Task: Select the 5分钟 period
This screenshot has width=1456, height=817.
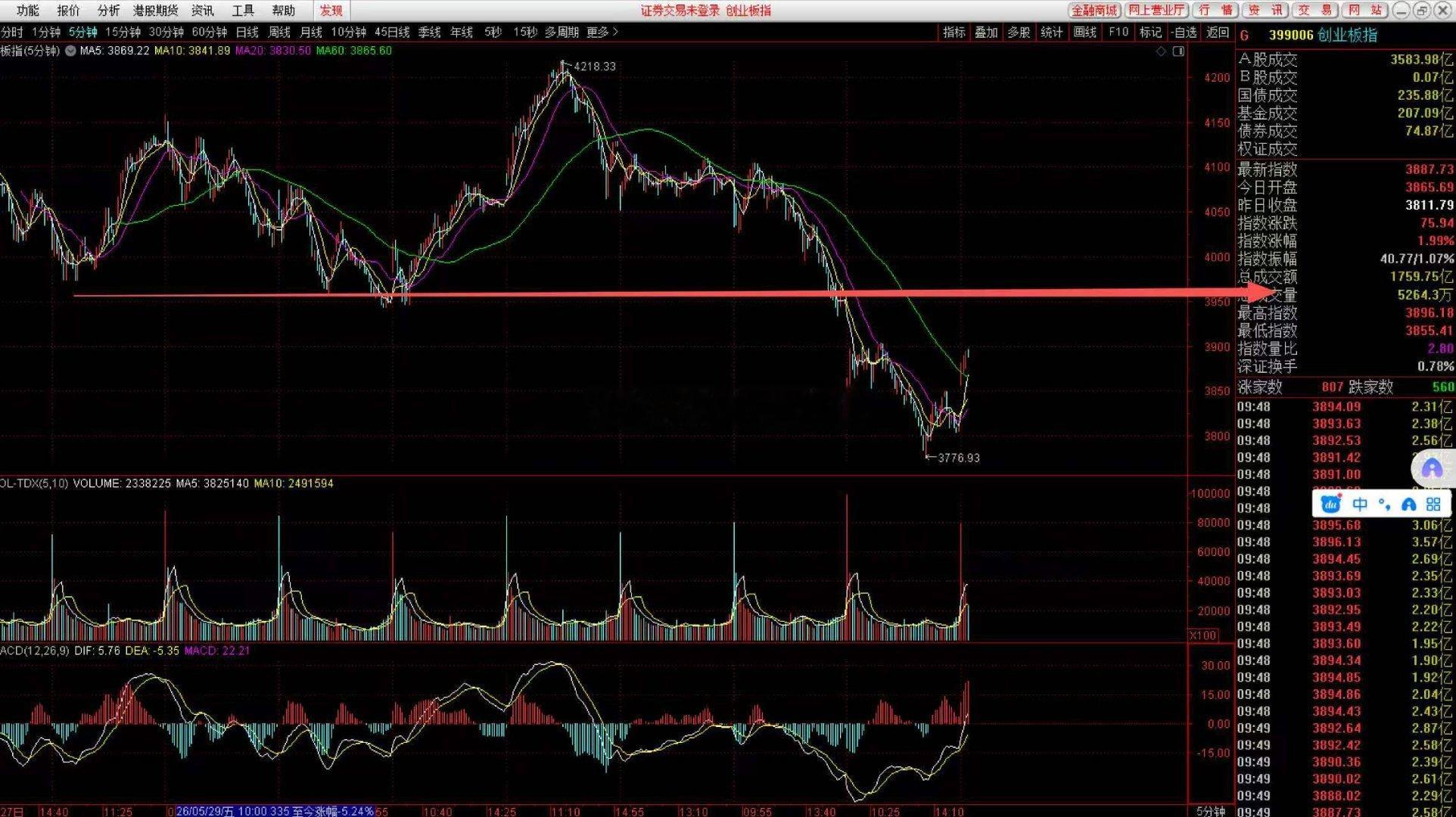Action: [x=83, y=33]
